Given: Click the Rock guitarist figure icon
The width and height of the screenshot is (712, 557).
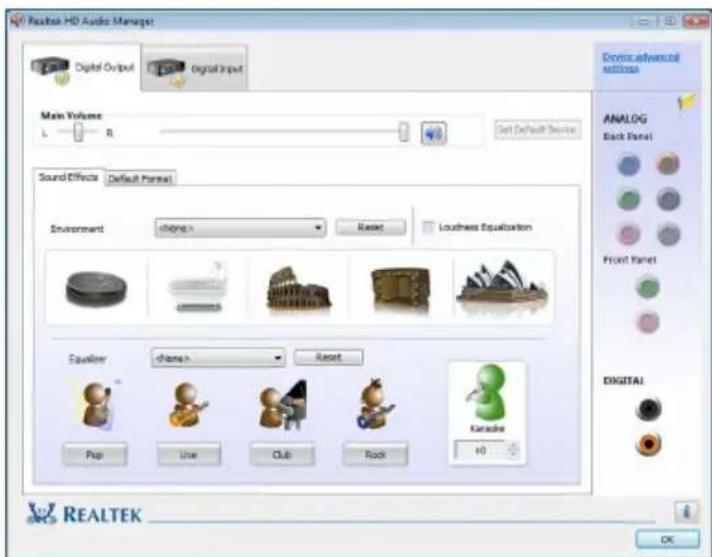Looking at the screenshot, I should [x=376, y=404].
